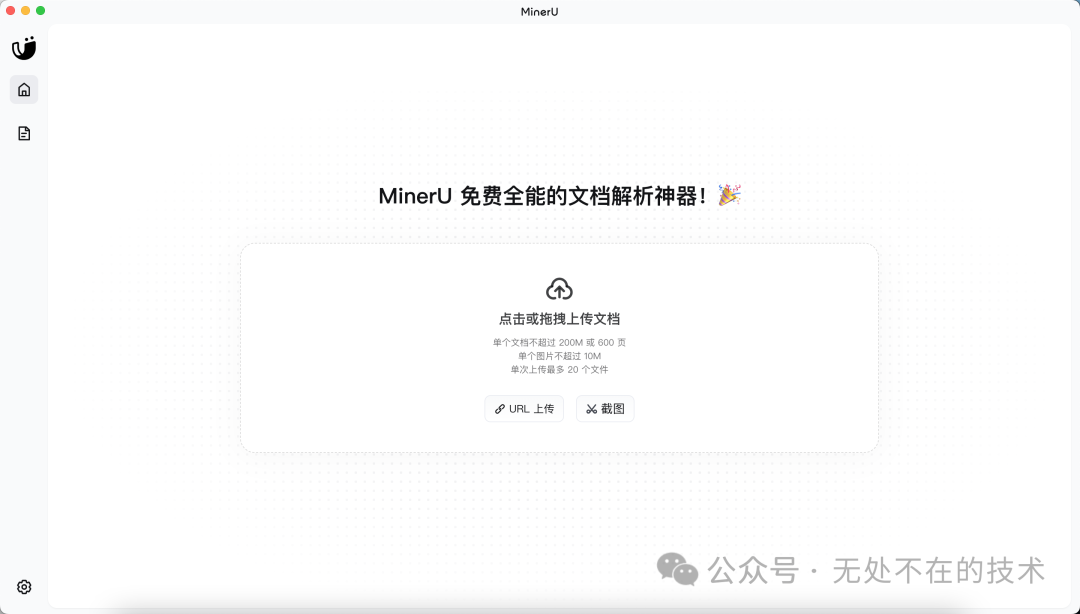Click the MinerU logo at the sidebar top

(x=23, y=47)
